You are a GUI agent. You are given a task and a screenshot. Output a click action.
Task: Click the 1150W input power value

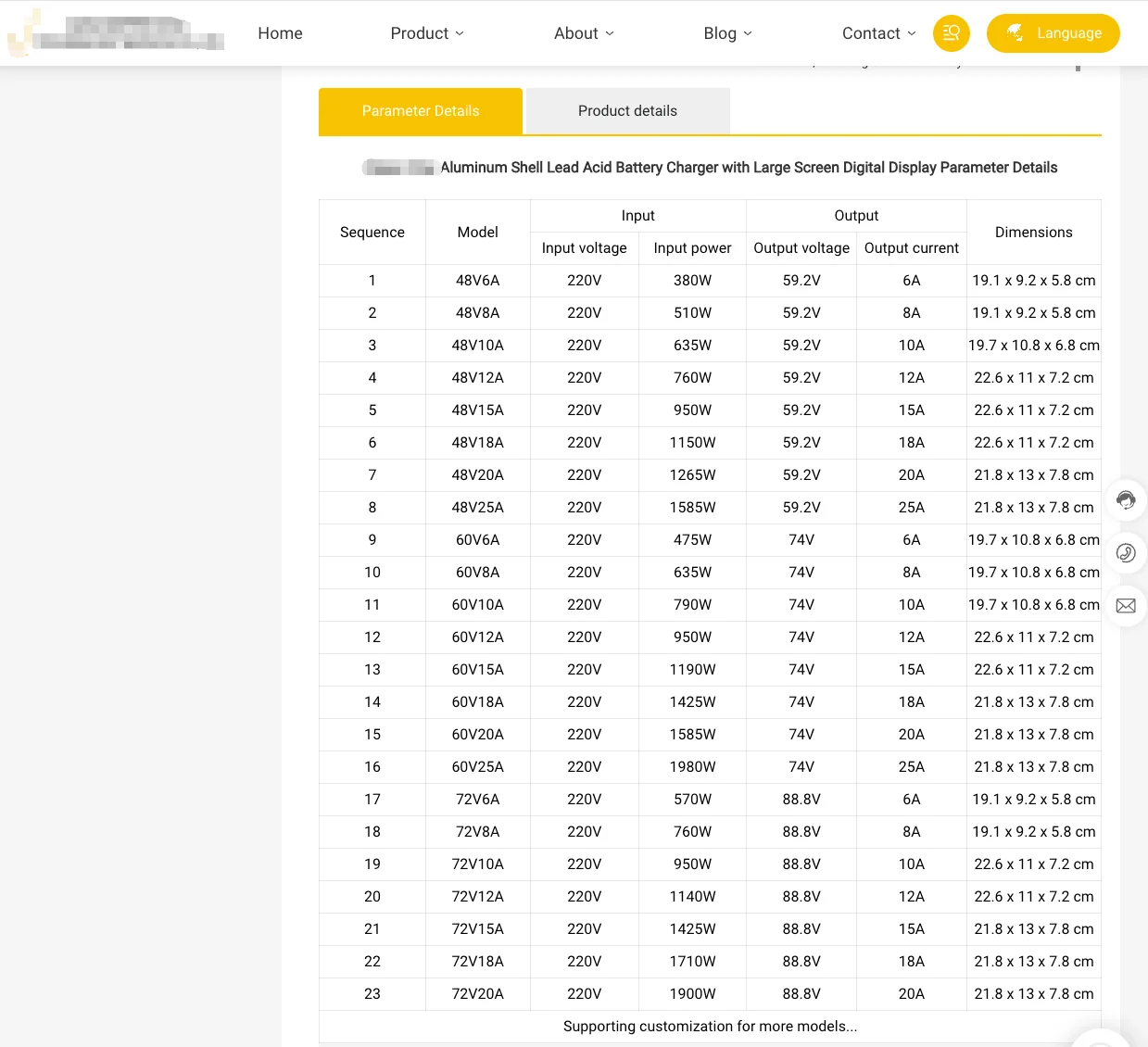tap(692, 443)
